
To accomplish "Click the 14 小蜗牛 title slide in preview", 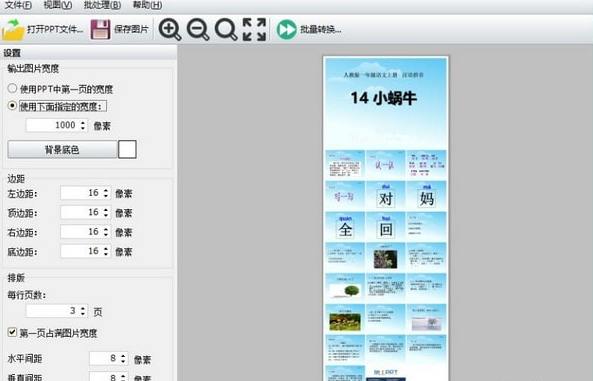I will 386,103.
